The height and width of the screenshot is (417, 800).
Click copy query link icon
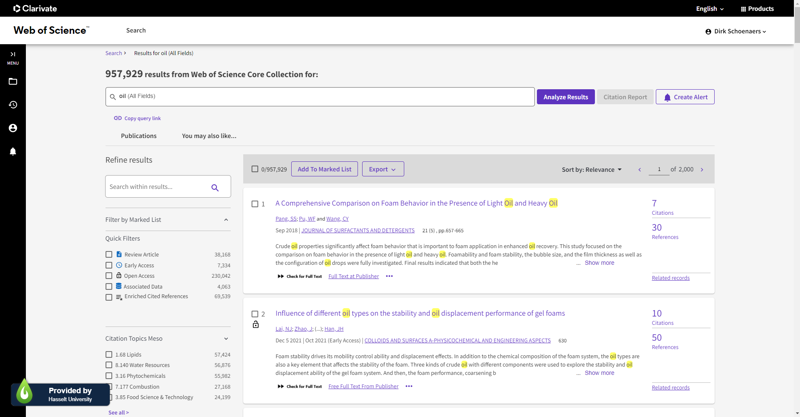pyautogui.click(x=118, y=118)
